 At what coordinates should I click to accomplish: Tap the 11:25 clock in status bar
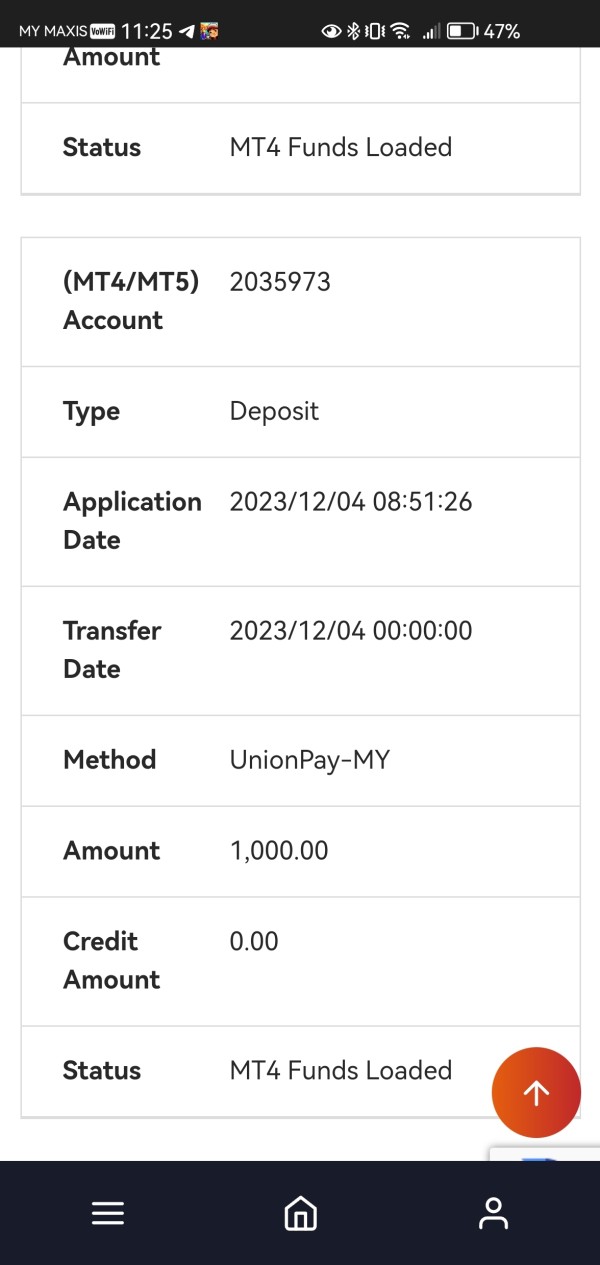[146, 32]
